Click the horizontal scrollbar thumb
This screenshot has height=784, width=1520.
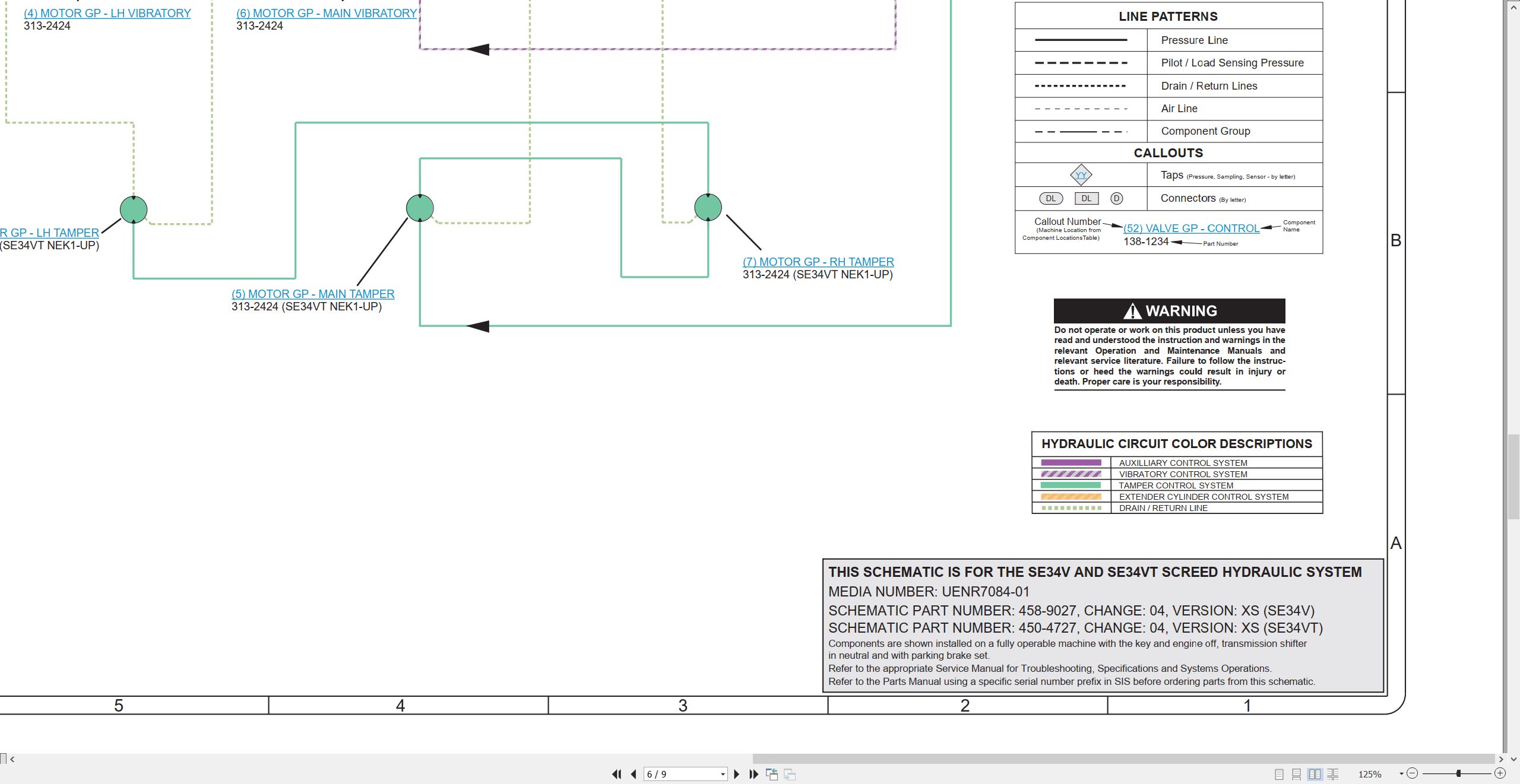pos(1123,759)
